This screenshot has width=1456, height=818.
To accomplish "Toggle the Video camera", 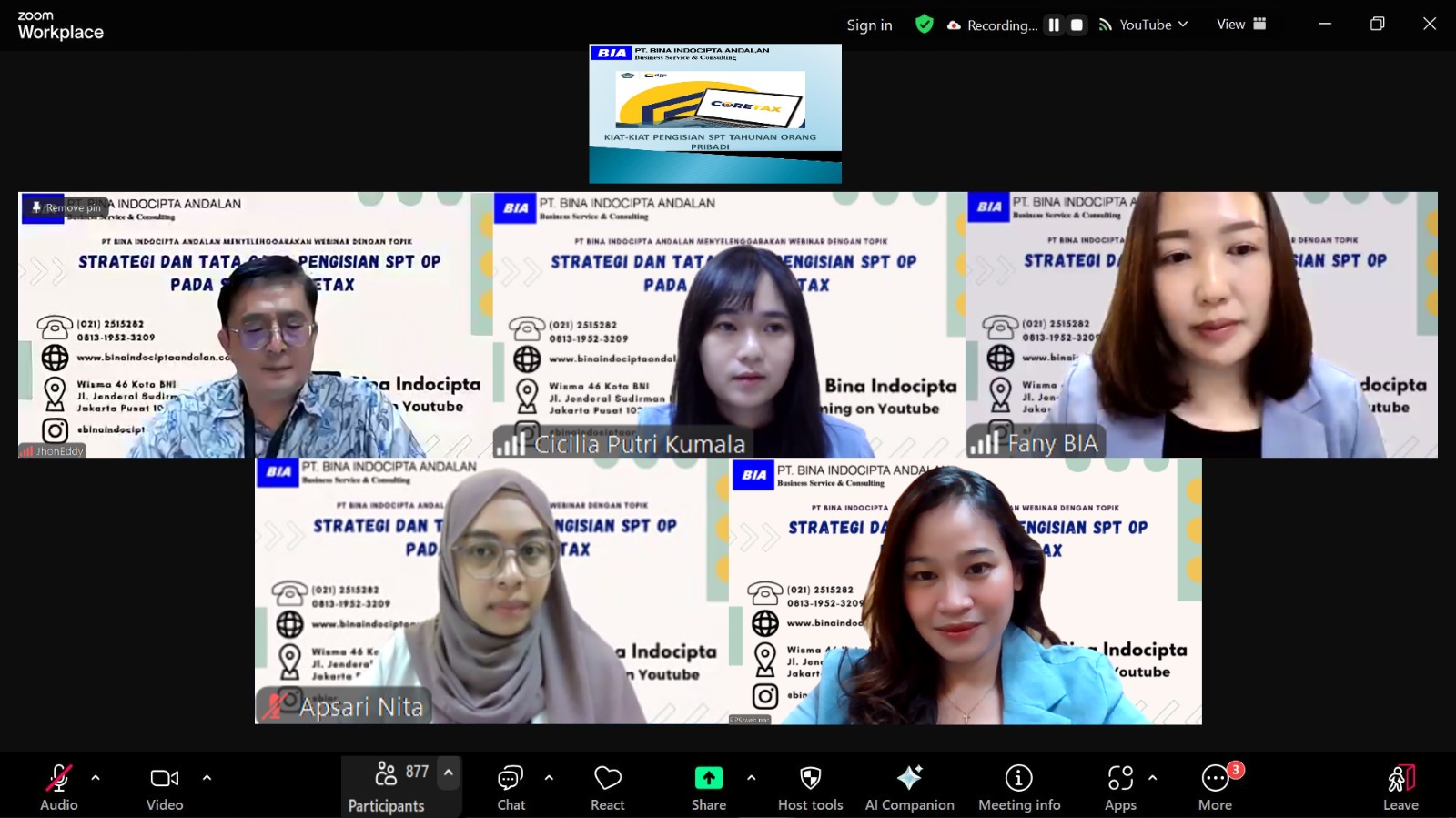I will pyautogui.click(x=165, y=787).
